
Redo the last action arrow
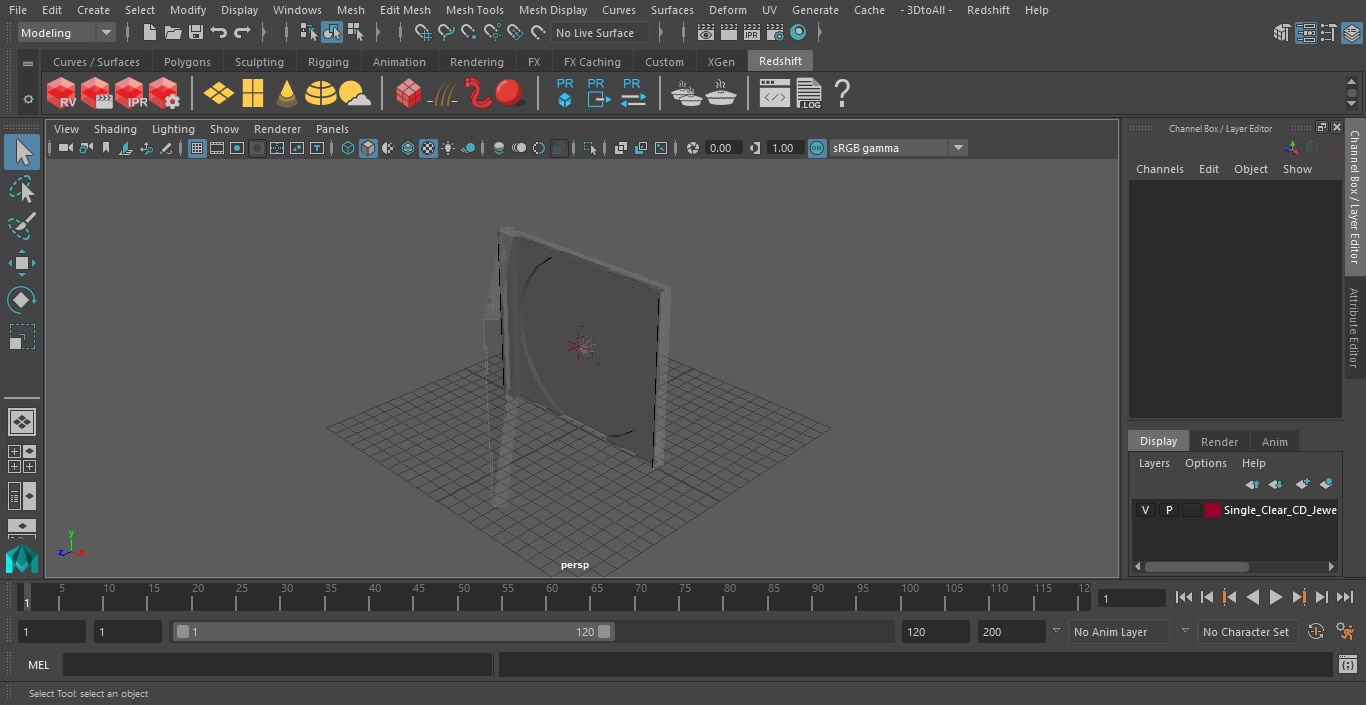click(x=242, y=33)
